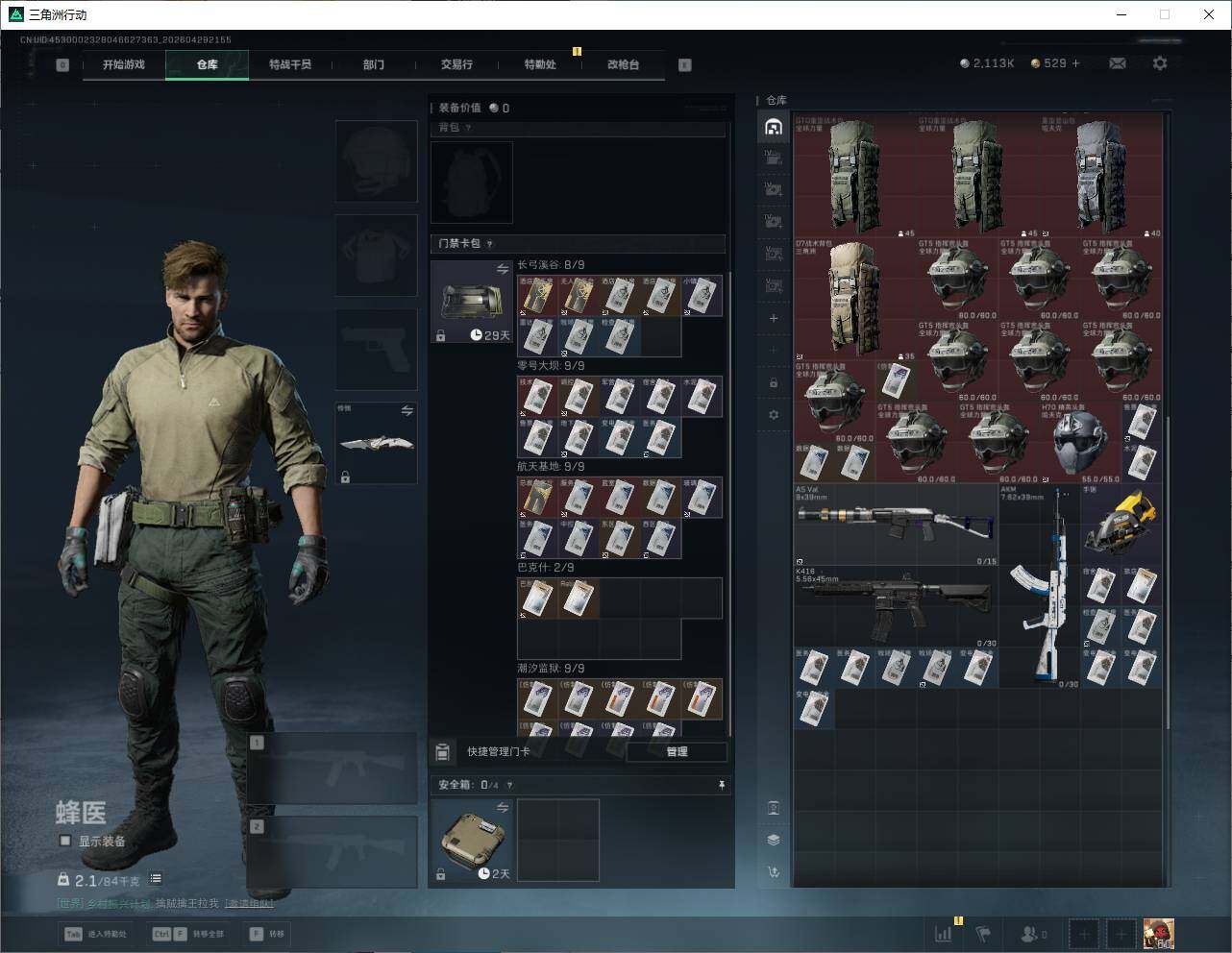Open the mail envelope icon

(1118, 63)
